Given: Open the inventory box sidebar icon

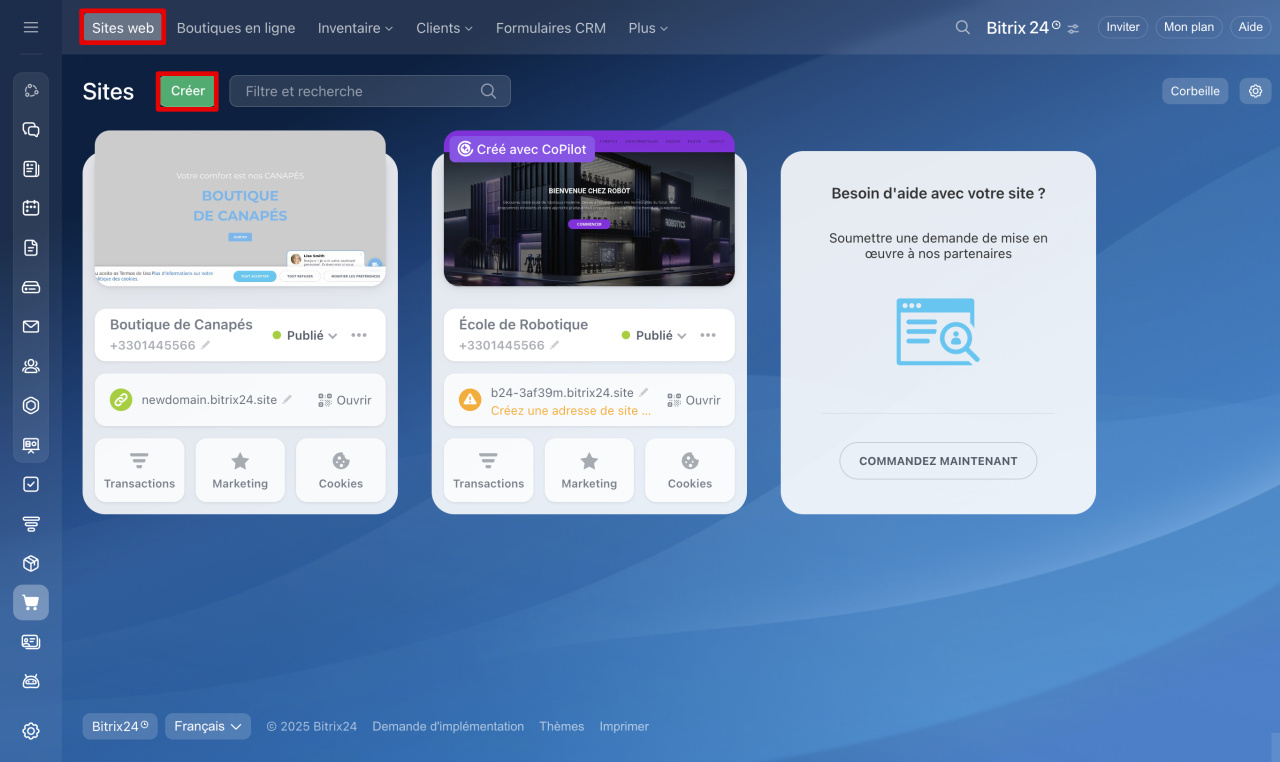Looking at the screenshot, I should point(31,563).
